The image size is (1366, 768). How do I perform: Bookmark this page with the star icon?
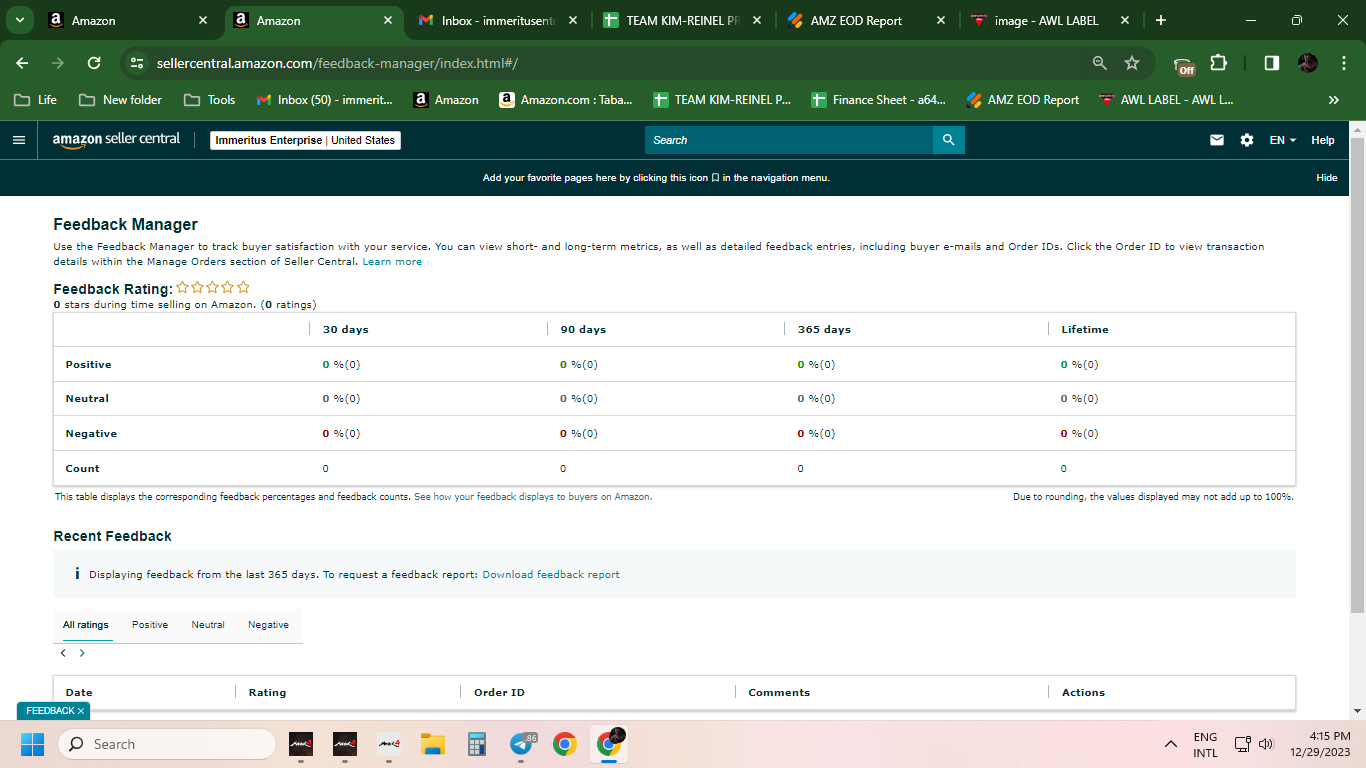pos(1132,63)
